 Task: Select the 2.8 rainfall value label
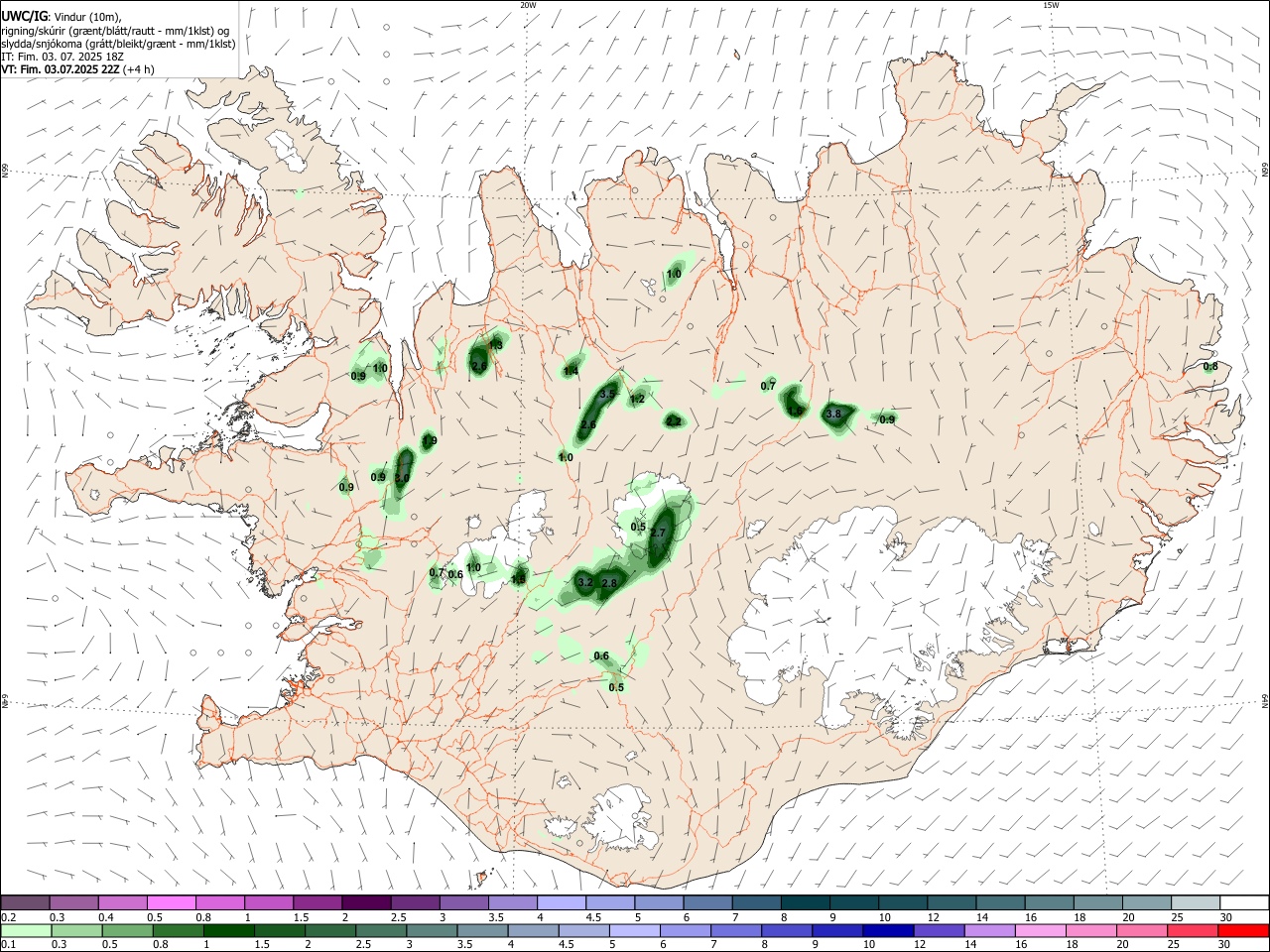click(609, 583)
